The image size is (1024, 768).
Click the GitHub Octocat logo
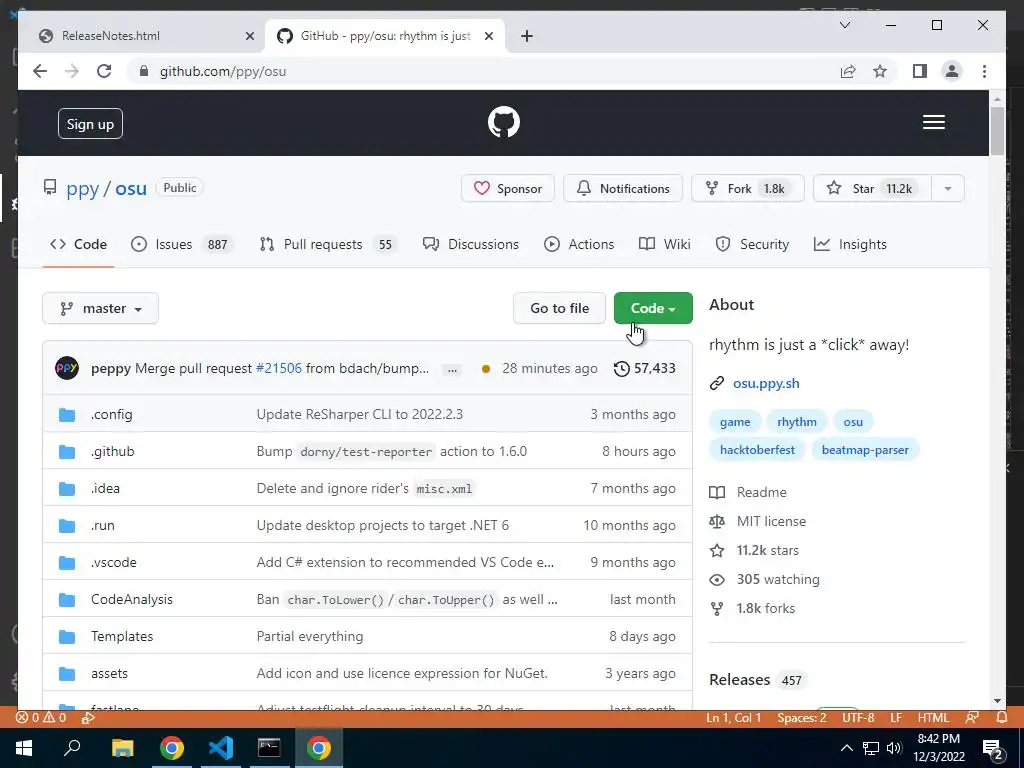point(504,122)
